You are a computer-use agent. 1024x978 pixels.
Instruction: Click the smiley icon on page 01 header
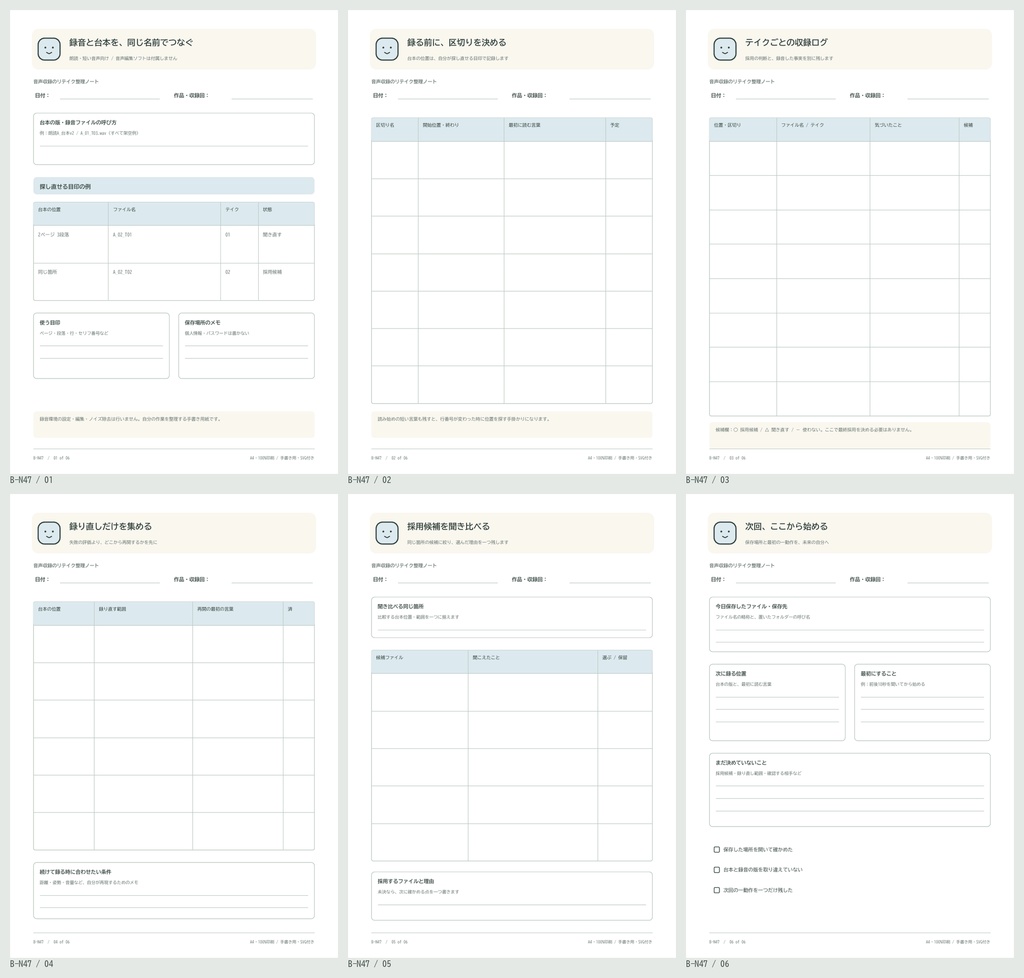pyautogui.click(x=49, y=49)
